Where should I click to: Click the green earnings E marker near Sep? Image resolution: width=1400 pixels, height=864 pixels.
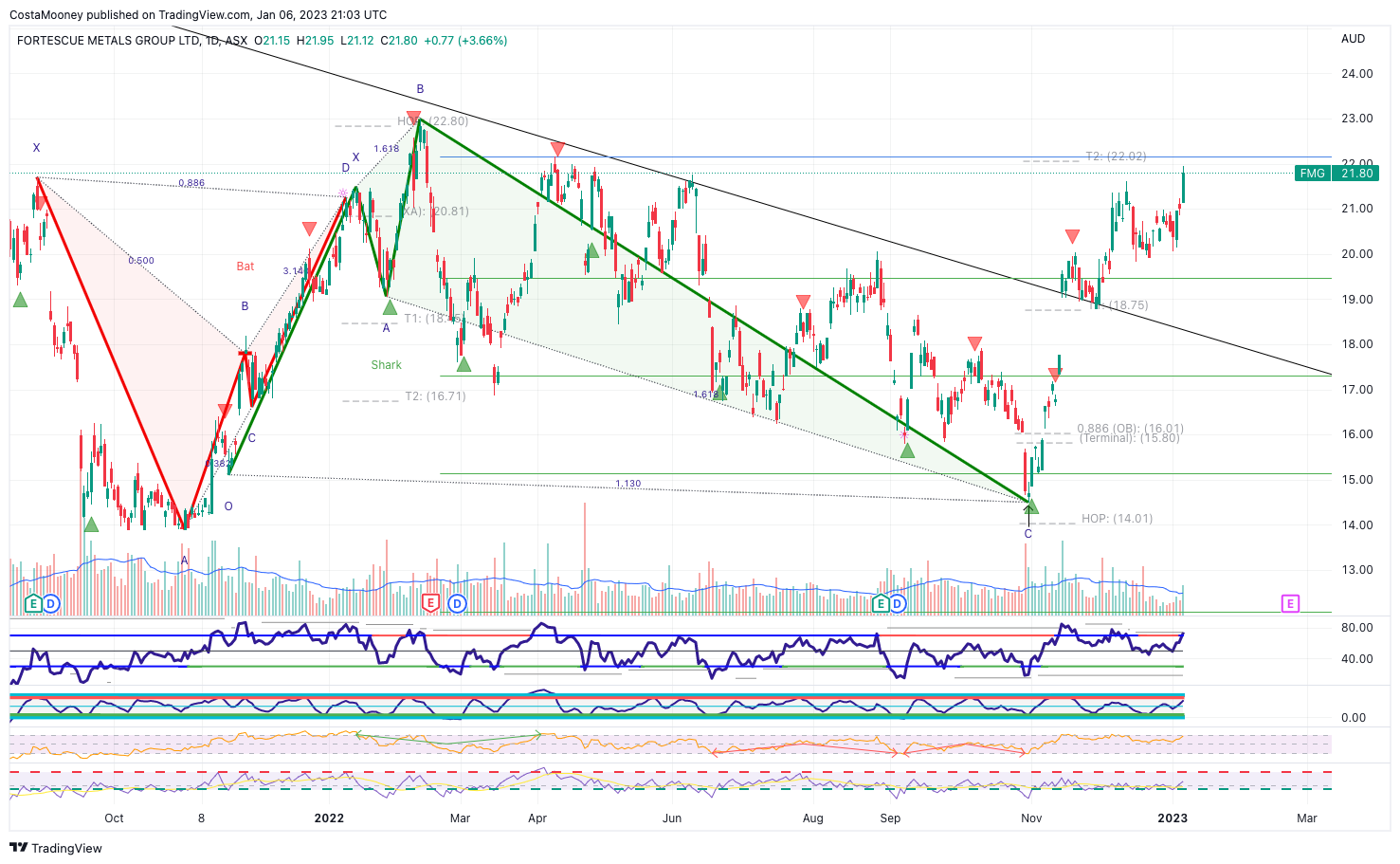881,603
